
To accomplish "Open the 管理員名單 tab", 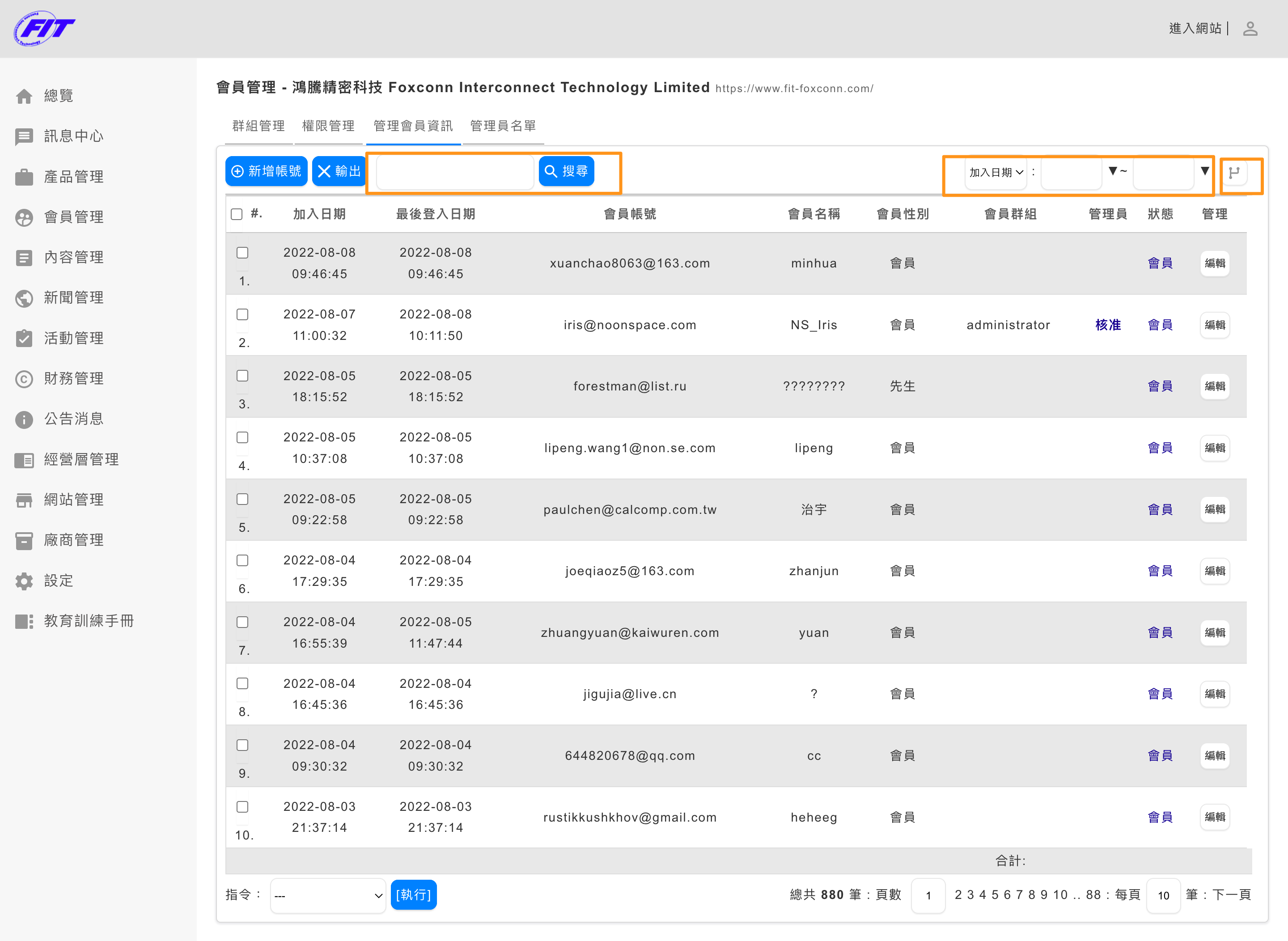I will point(503,126).
